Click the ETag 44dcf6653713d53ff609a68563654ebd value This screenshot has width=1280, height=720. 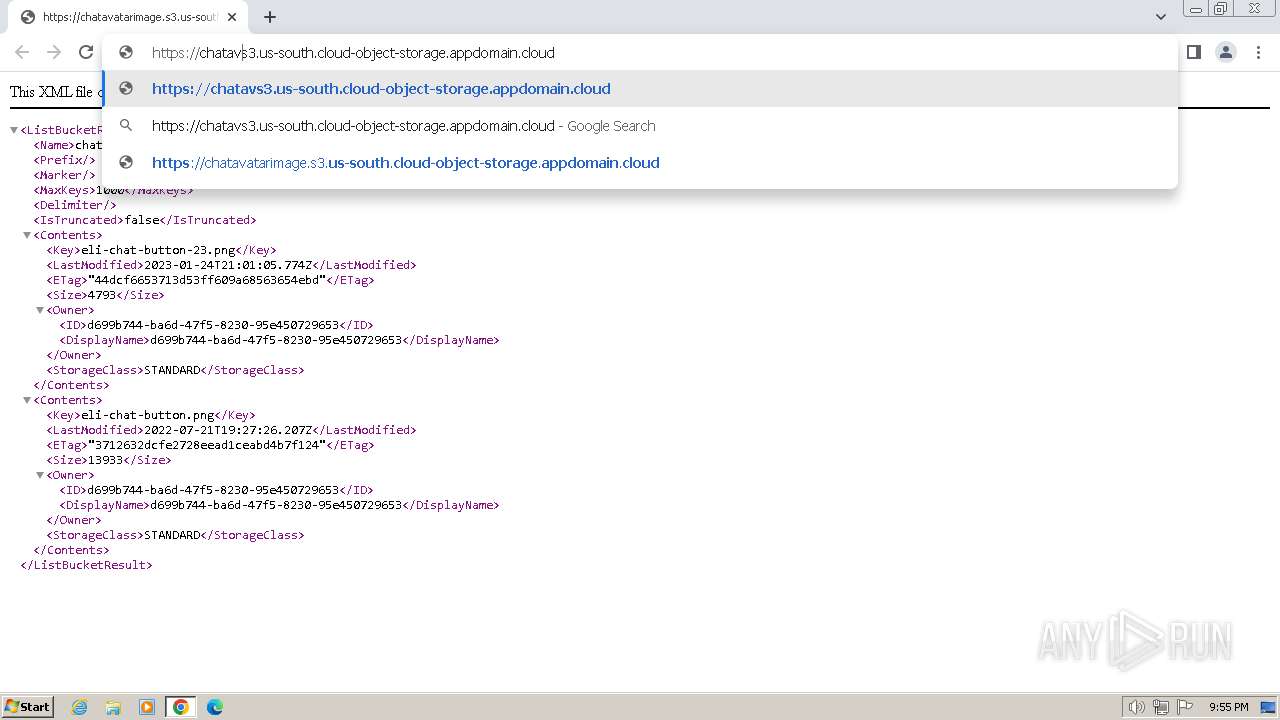tap(207, 280)
